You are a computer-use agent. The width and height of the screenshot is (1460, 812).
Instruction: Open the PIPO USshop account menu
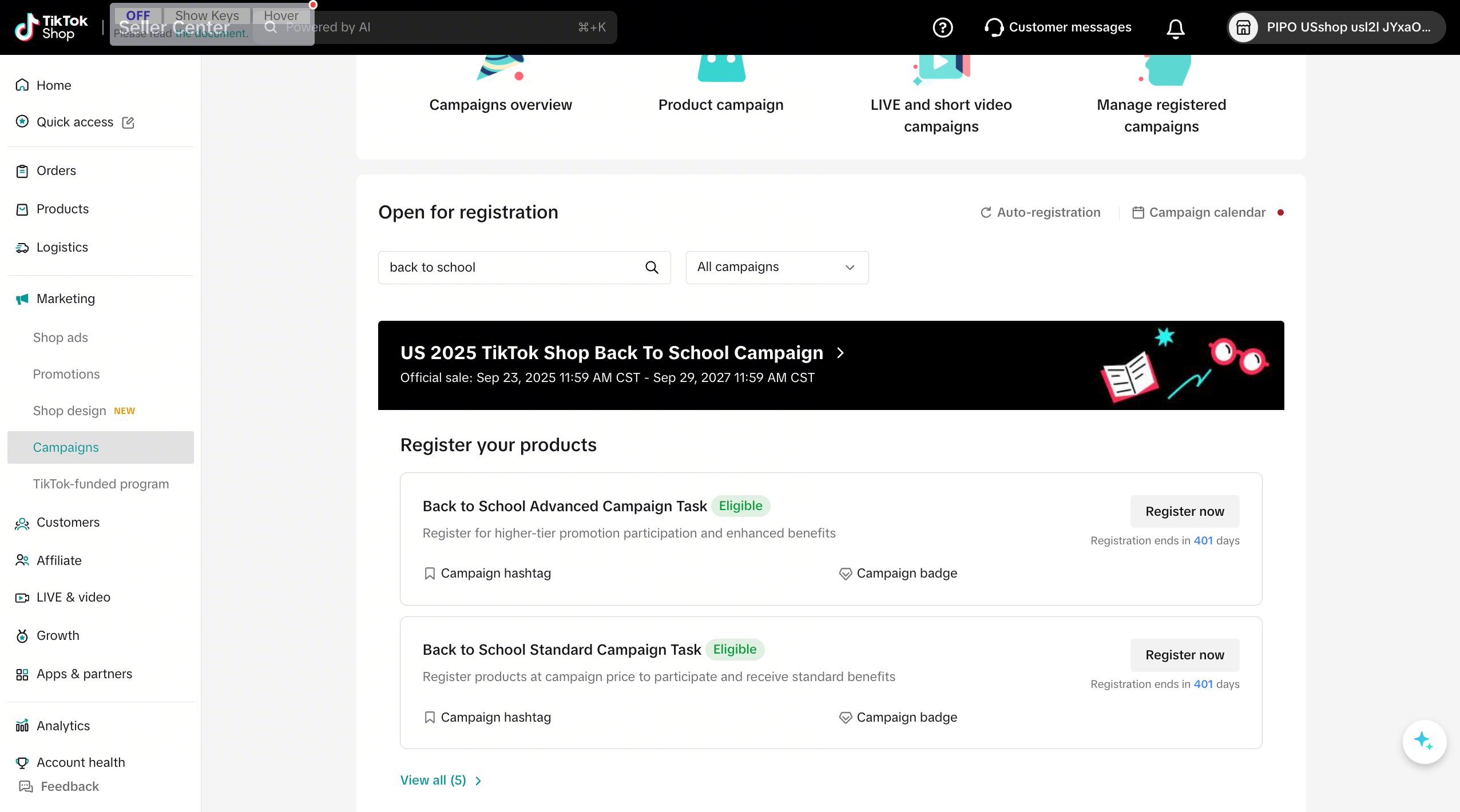point(1335,27)
